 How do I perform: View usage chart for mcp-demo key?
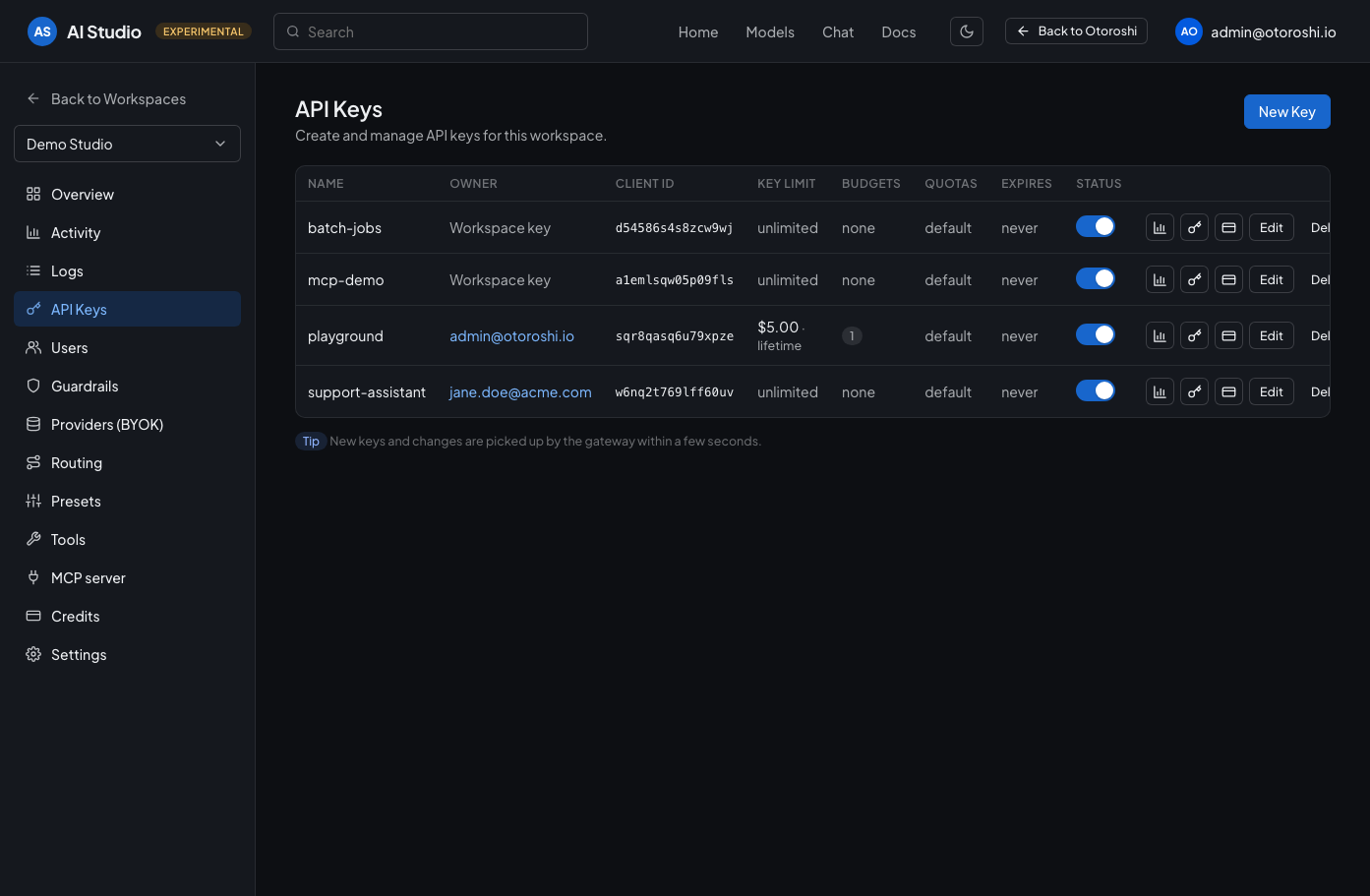point(1160,279)
